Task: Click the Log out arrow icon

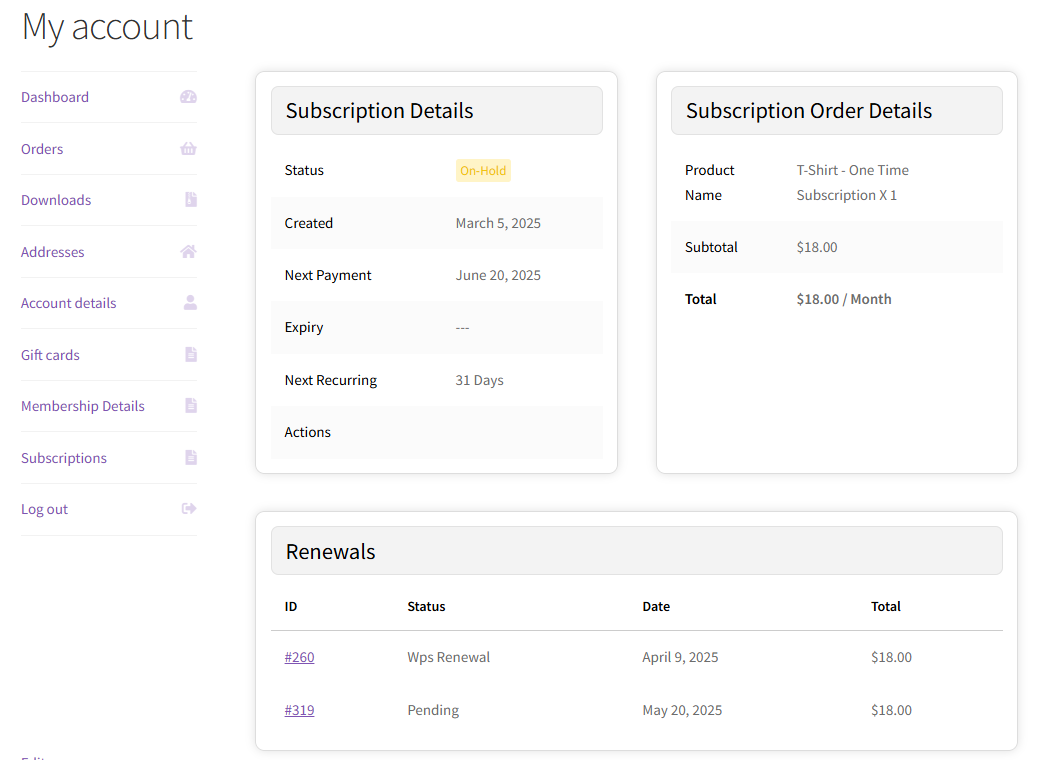Action: [x=189, y=508]
